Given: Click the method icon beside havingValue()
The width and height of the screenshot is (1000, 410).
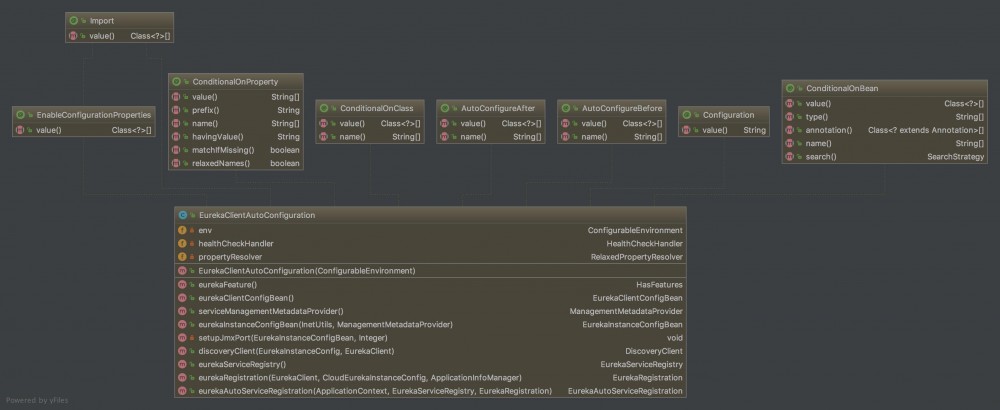Looking at the screenshot, I should click(176, 137).
